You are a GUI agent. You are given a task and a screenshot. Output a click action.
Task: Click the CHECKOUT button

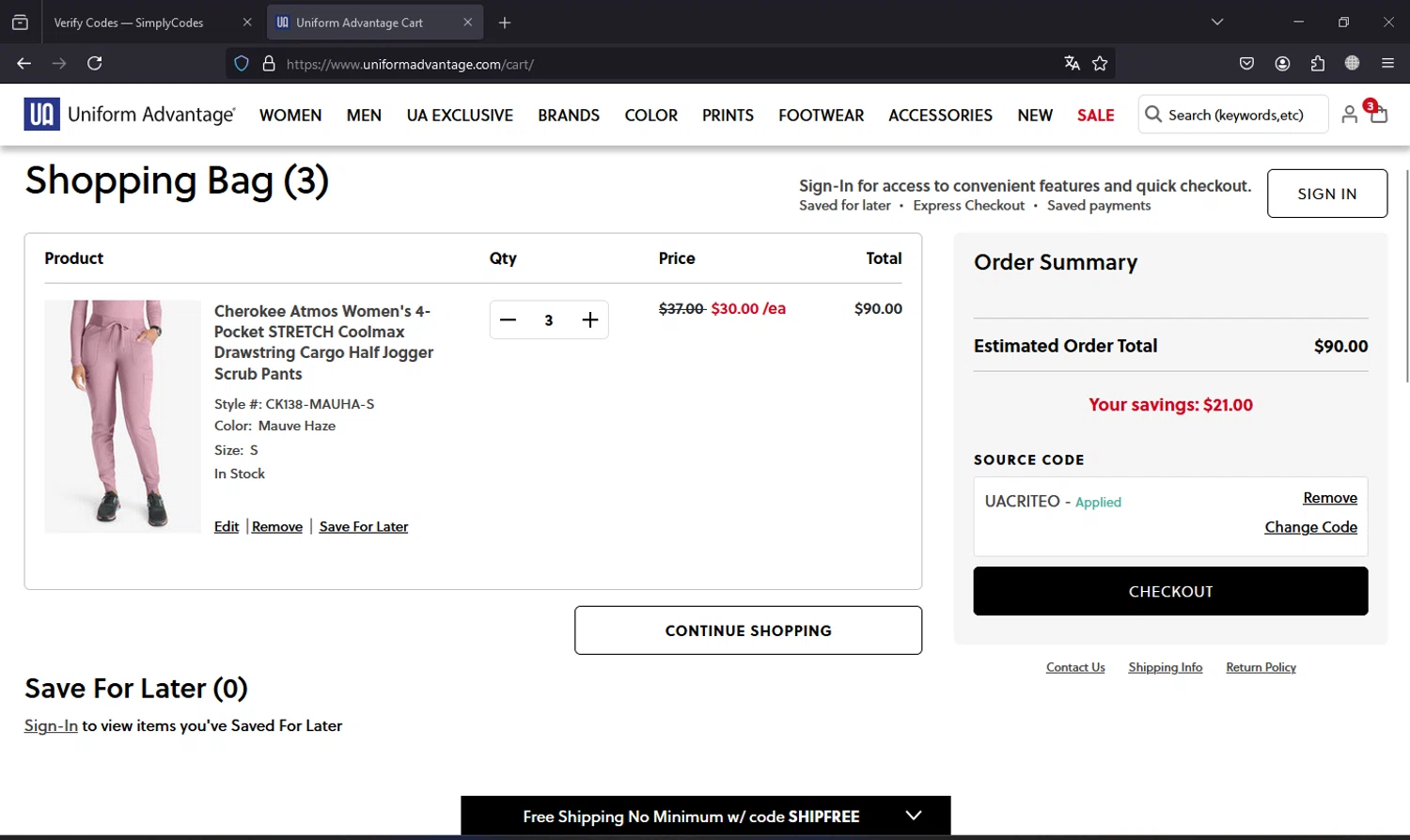1170,591
